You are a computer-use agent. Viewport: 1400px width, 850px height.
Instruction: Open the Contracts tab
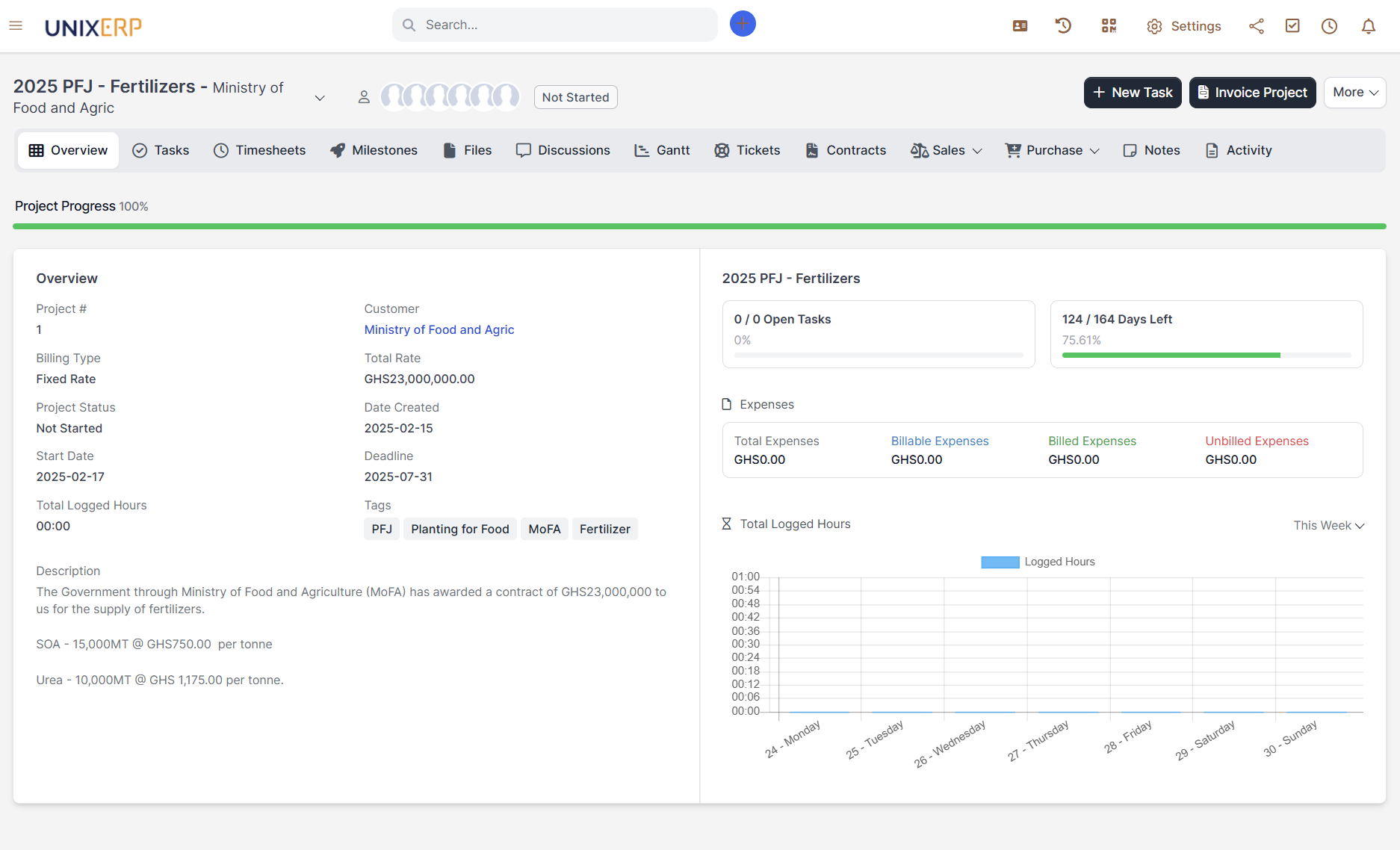point(846,150)
